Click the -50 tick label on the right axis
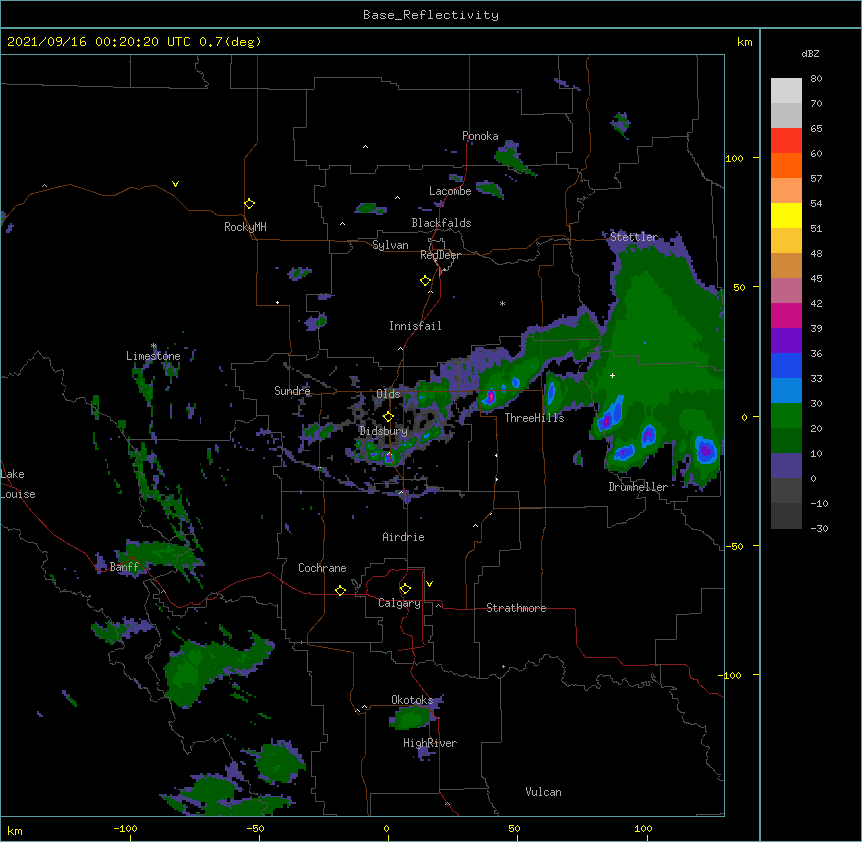This screenshot has width=862, height=842. click(734, 546)
